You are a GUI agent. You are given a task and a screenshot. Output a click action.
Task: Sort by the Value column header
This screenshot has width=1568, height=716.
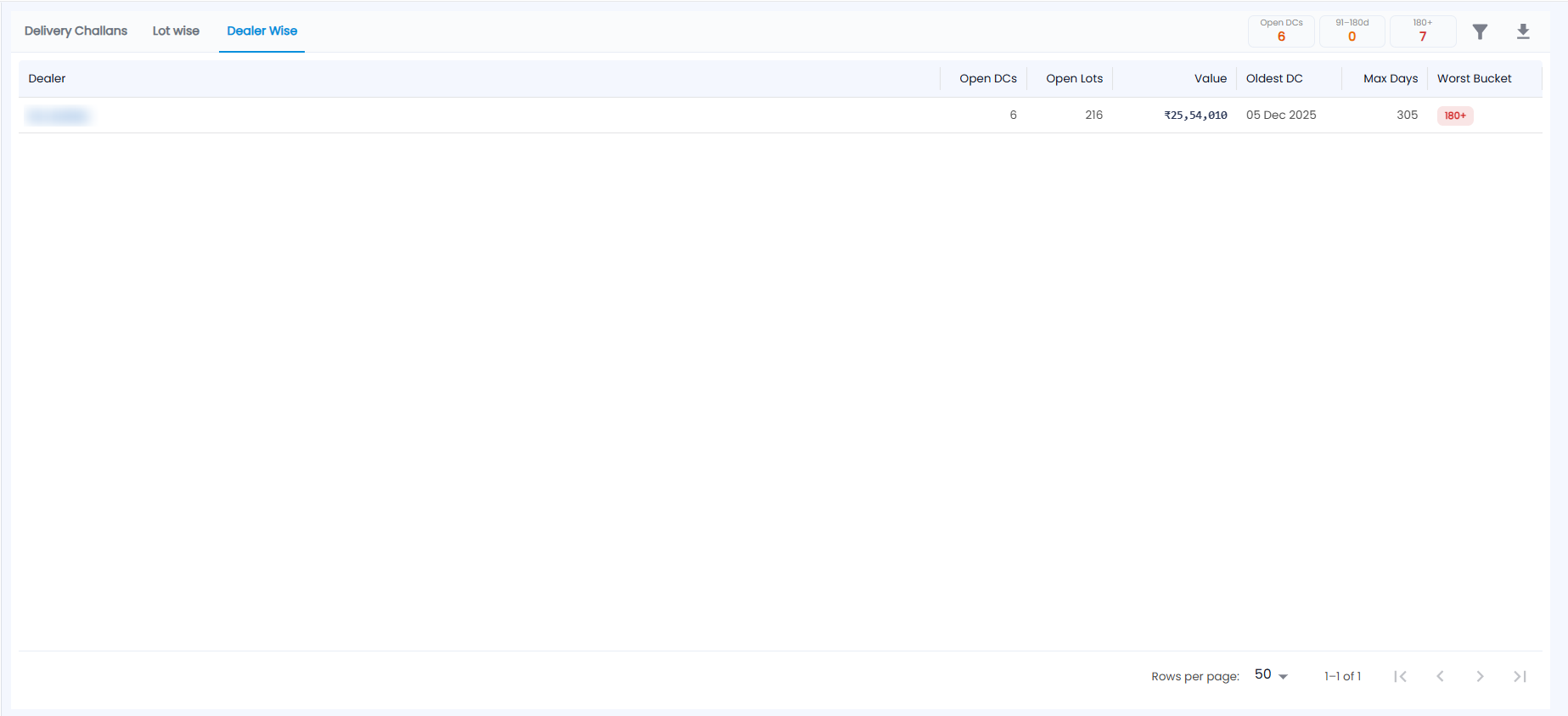click(x=1211, y=78)
